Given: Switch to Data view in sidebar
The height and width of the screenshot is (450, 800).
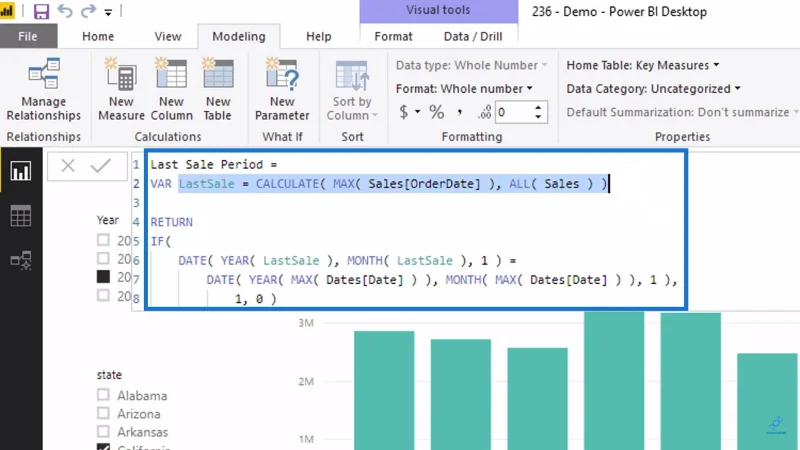Looking at the screenshot, I should (20, 216).
